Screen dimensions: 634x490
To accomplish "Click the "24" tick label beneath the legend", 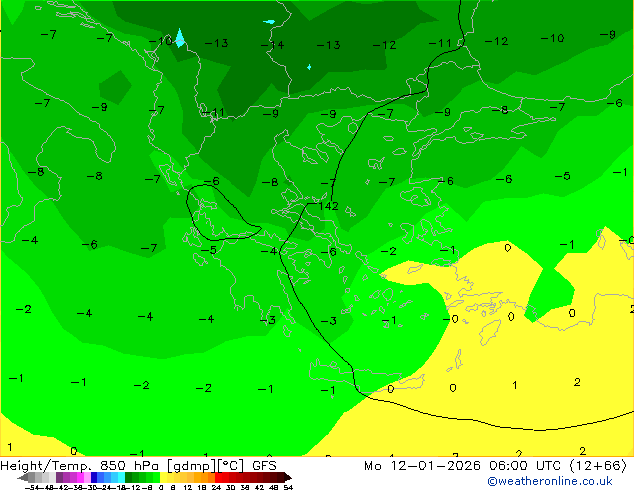I will pyautogui.click(x=216, y=487).
